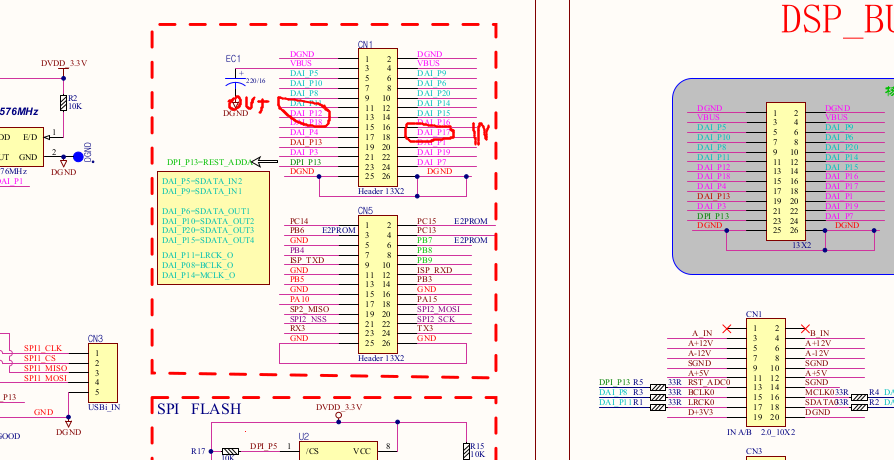
Task: Select the E/D pin of the oscillator
Action: pyautogui.click(x=30, y=137)
